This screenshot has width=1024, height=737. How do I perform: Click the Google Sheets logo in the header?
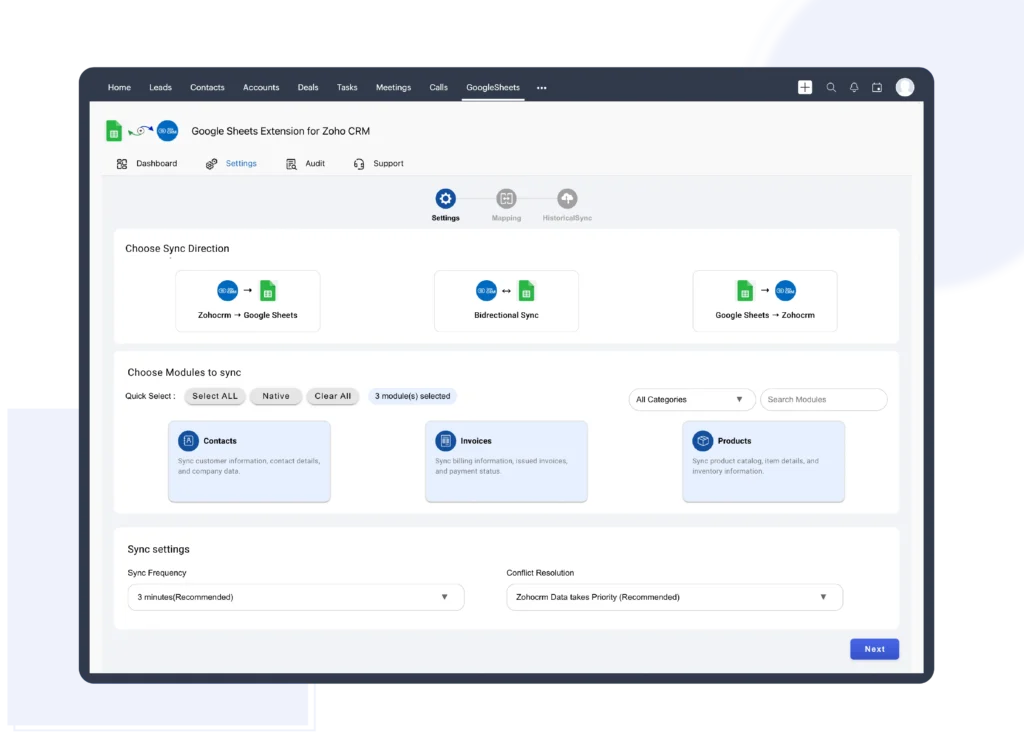point(114,130)
